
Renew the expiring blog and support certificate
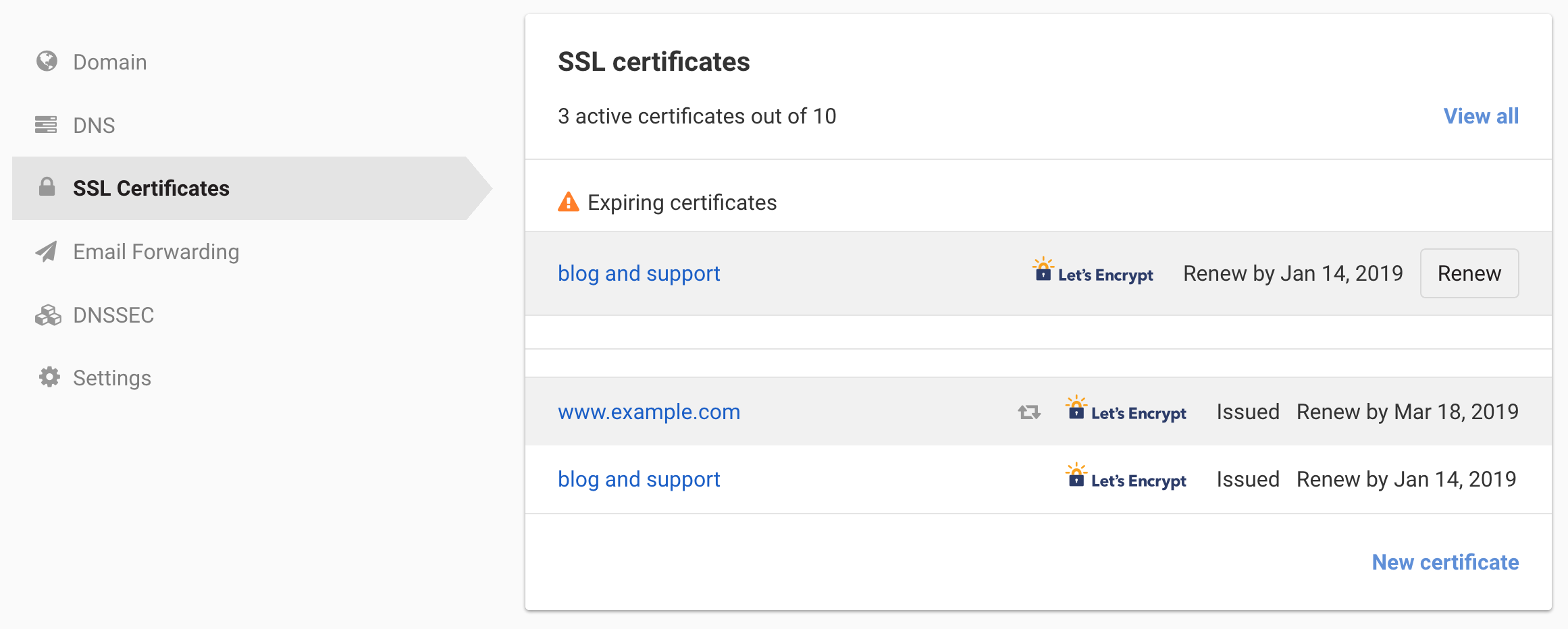[x=1469, y=273]
